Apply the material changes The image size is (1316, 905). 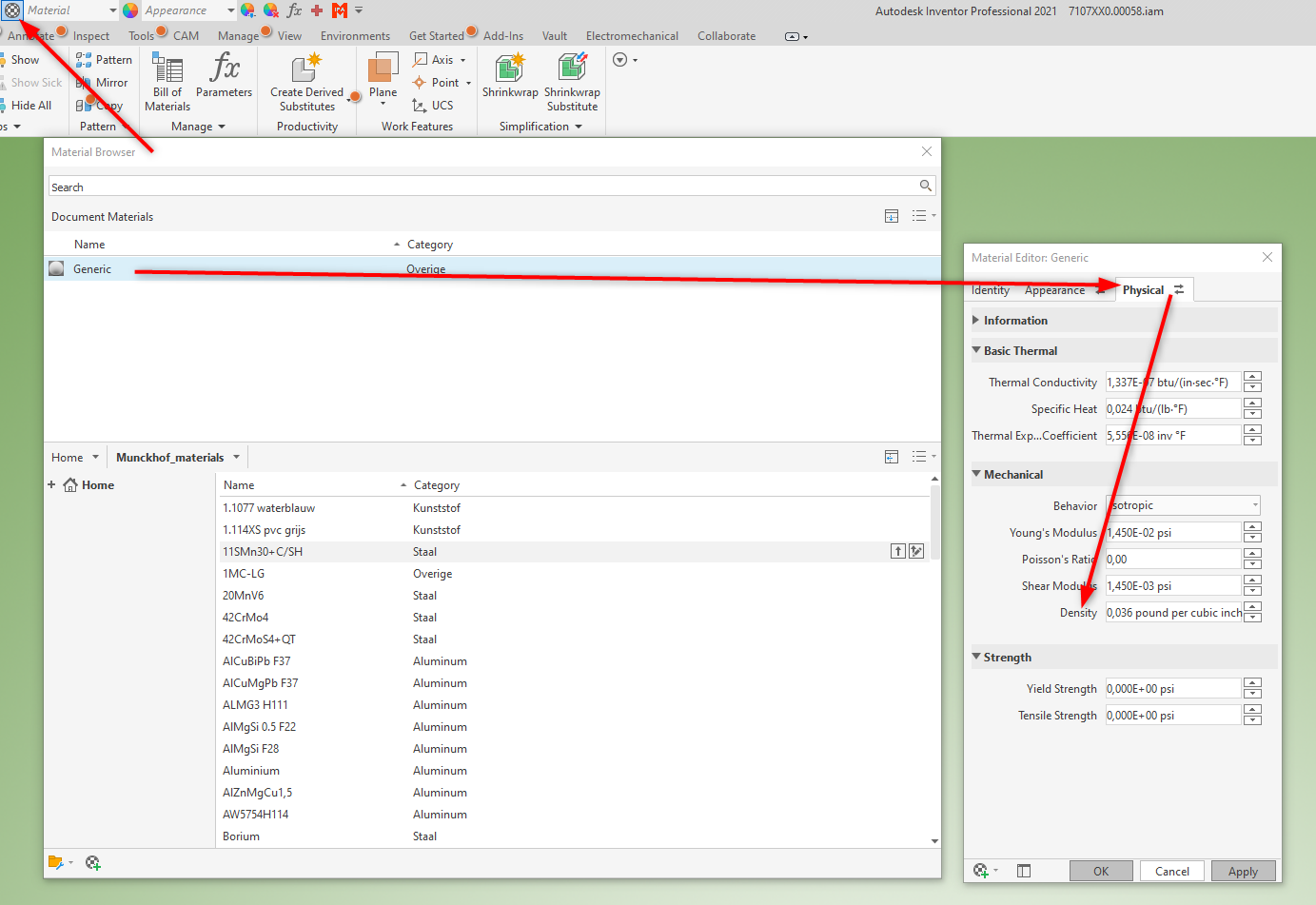click(x=1243, y=871)
